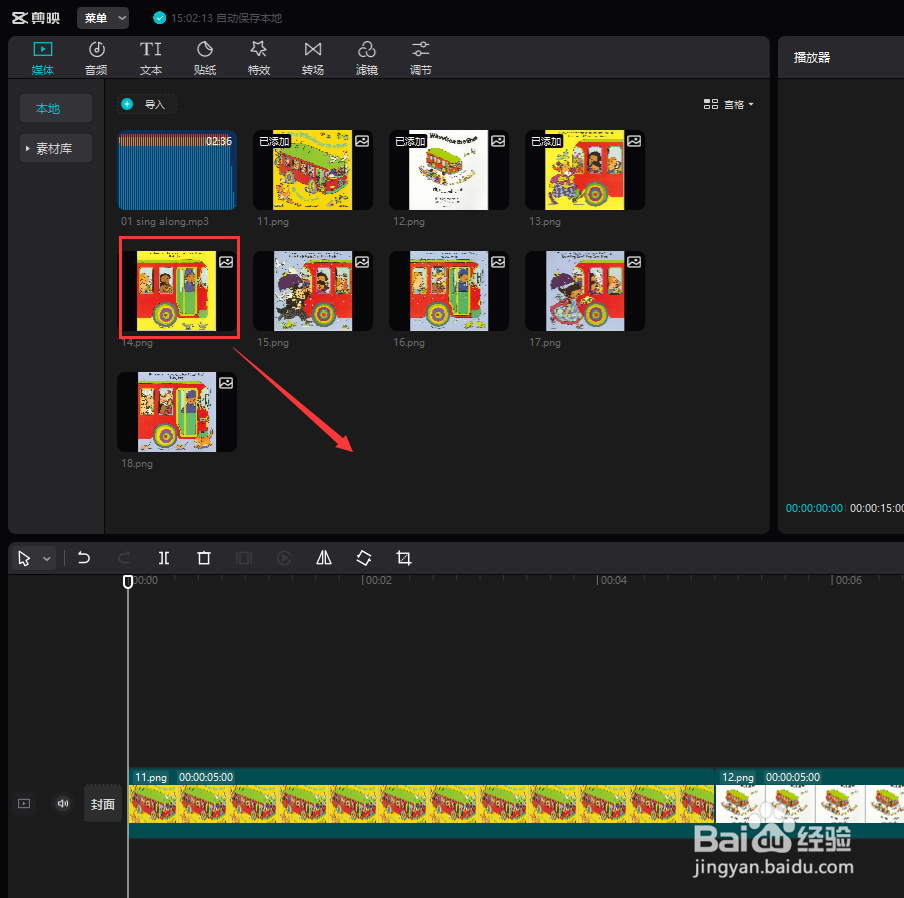The image size is (904, 898).
Task: Click the reverse playback tool icon
Action: click(284, 558)
